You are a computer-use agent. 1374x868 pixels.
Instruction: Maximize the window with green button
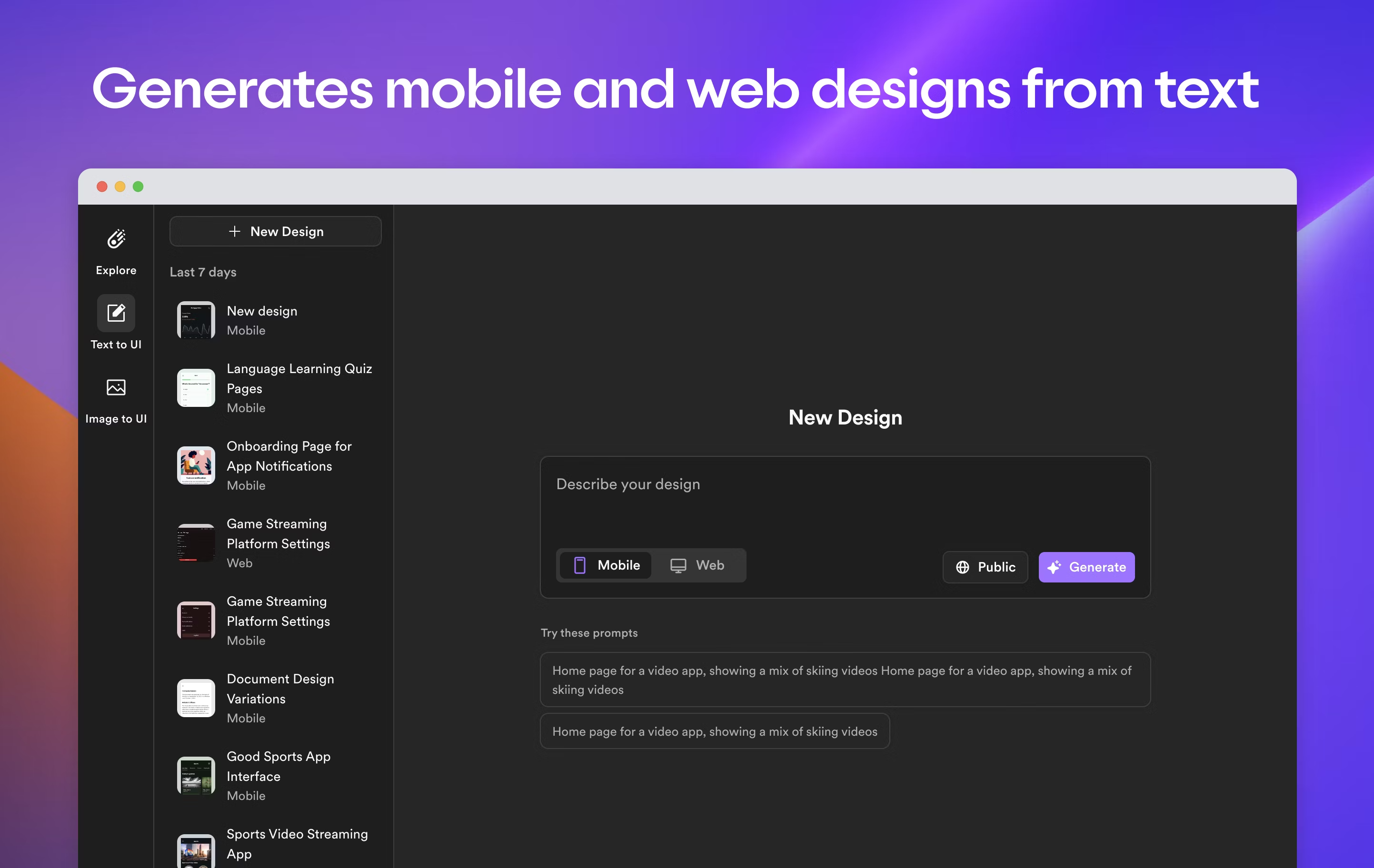tap(138, 187)
